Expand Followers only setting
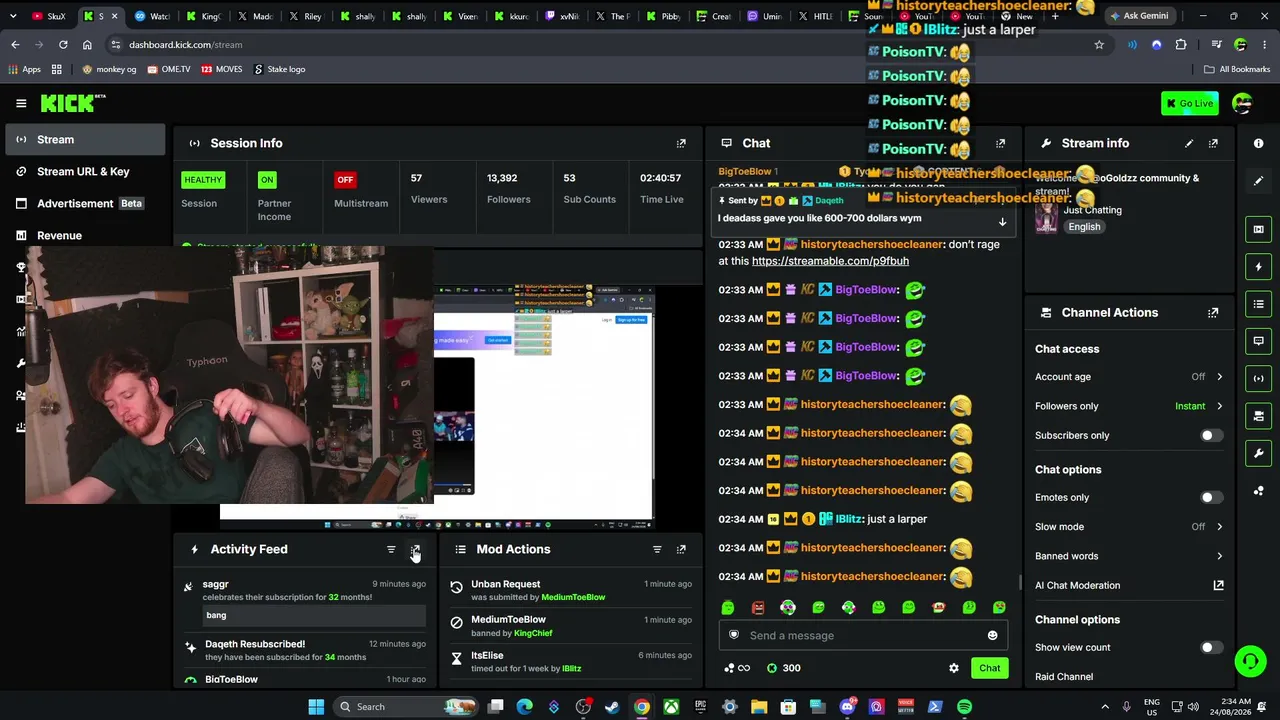Image resolution: width=1280 pixels, height=720 pixels. pyautogui.click(x=1129, y=406)
